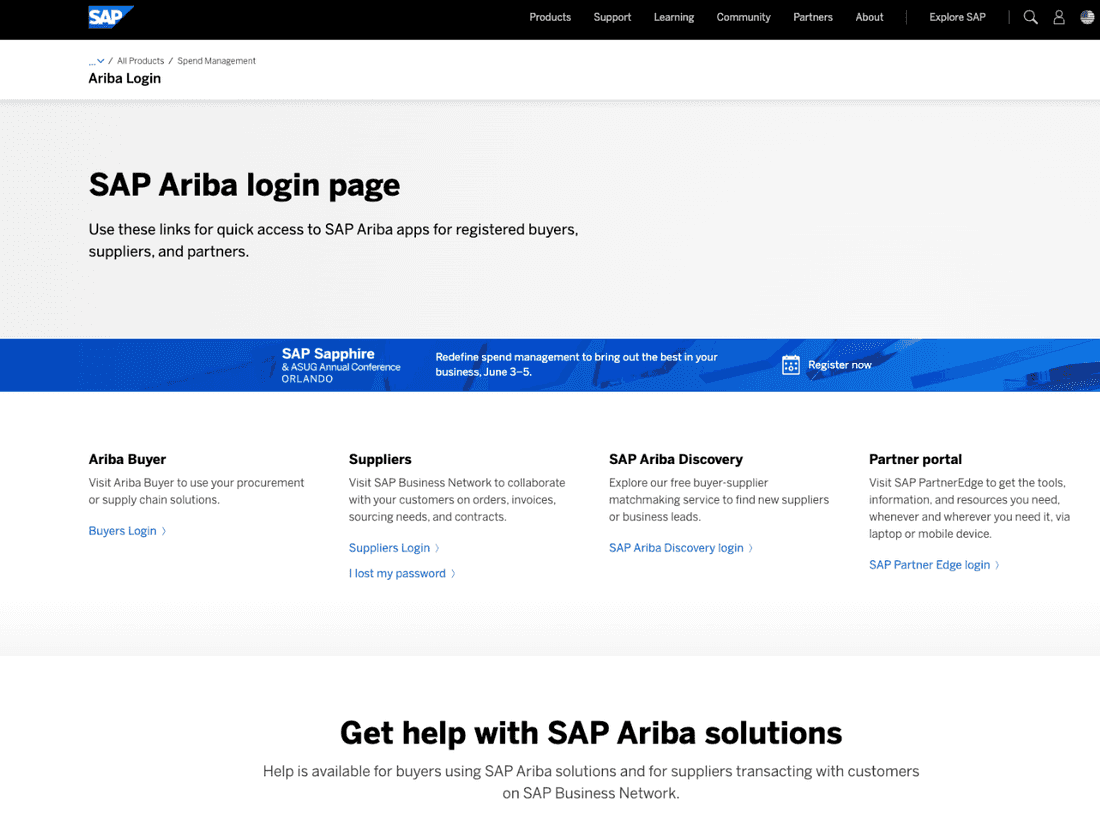The height and width of the screenshot is (814, 1100).
Task: Open the Learning menu
Action: click(x=674, y=17)
